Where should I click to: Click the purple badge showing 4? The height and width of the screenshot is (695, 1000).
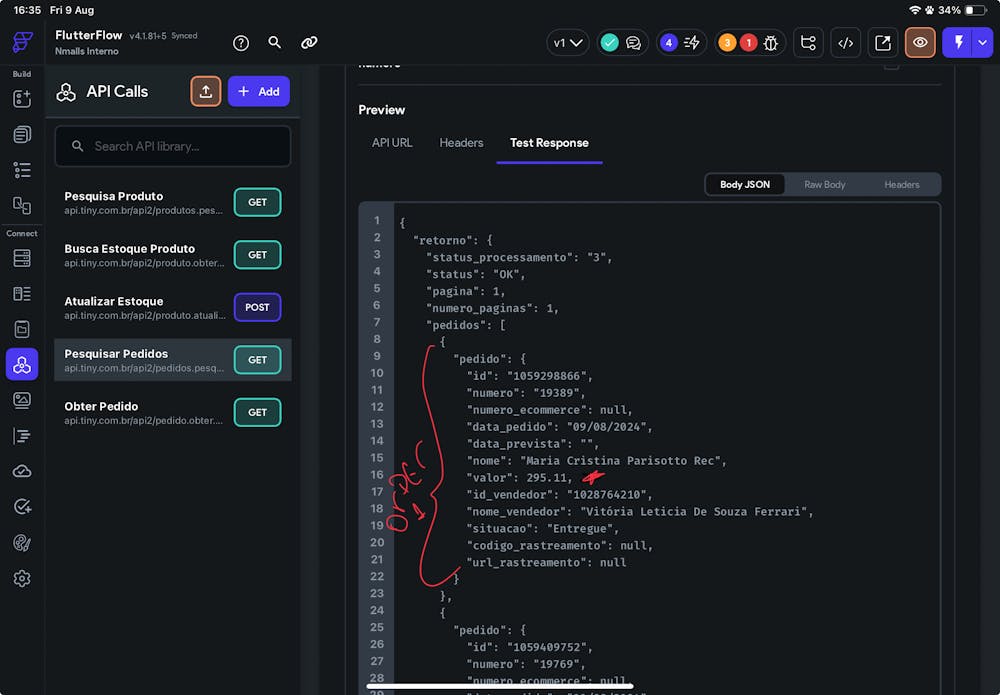[x=668, y=43]
